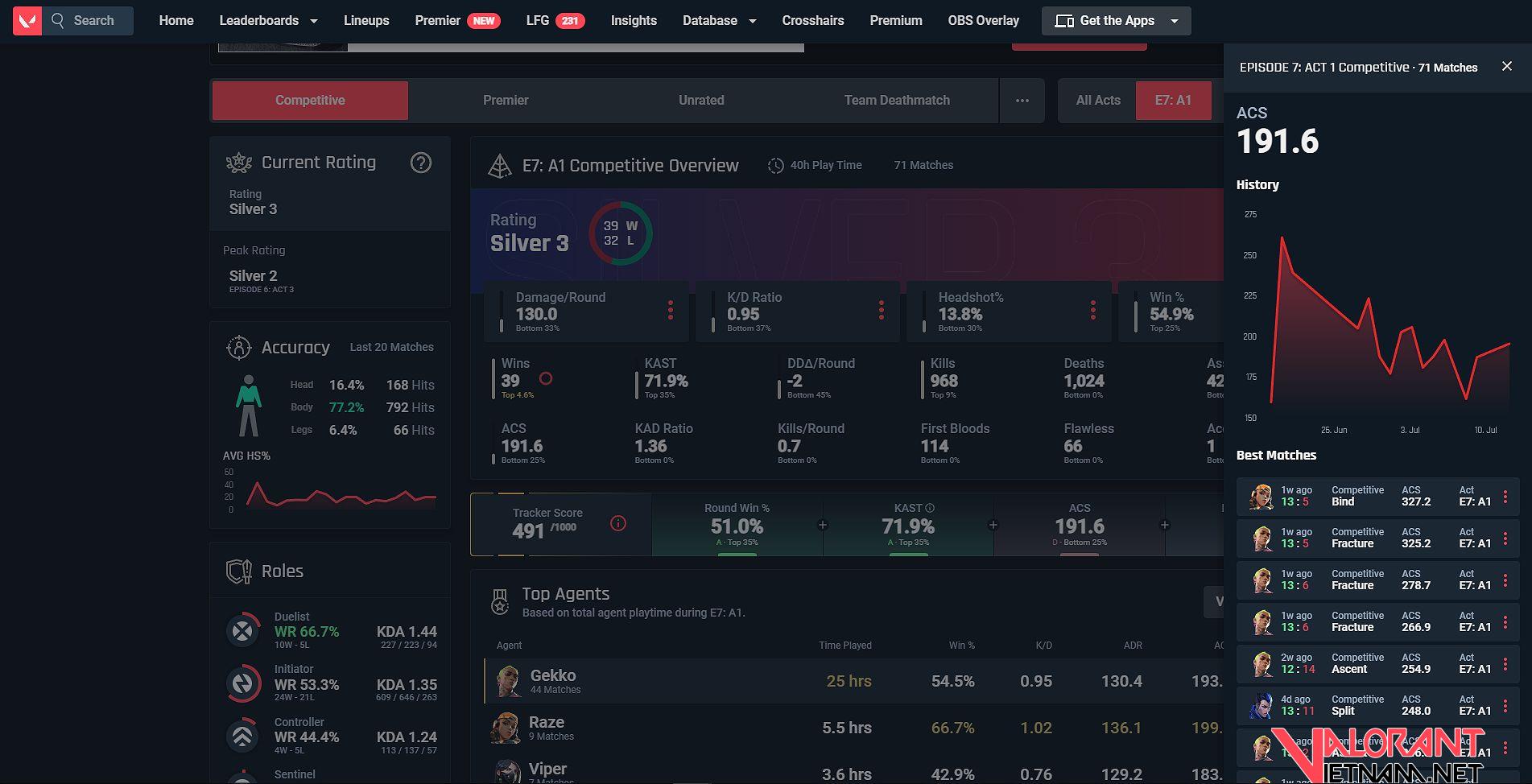1532x784 pixels.
Task: Open options for Ascent 254.9 ACS match
Action: pyautogui.click(x=1505, y=663)
